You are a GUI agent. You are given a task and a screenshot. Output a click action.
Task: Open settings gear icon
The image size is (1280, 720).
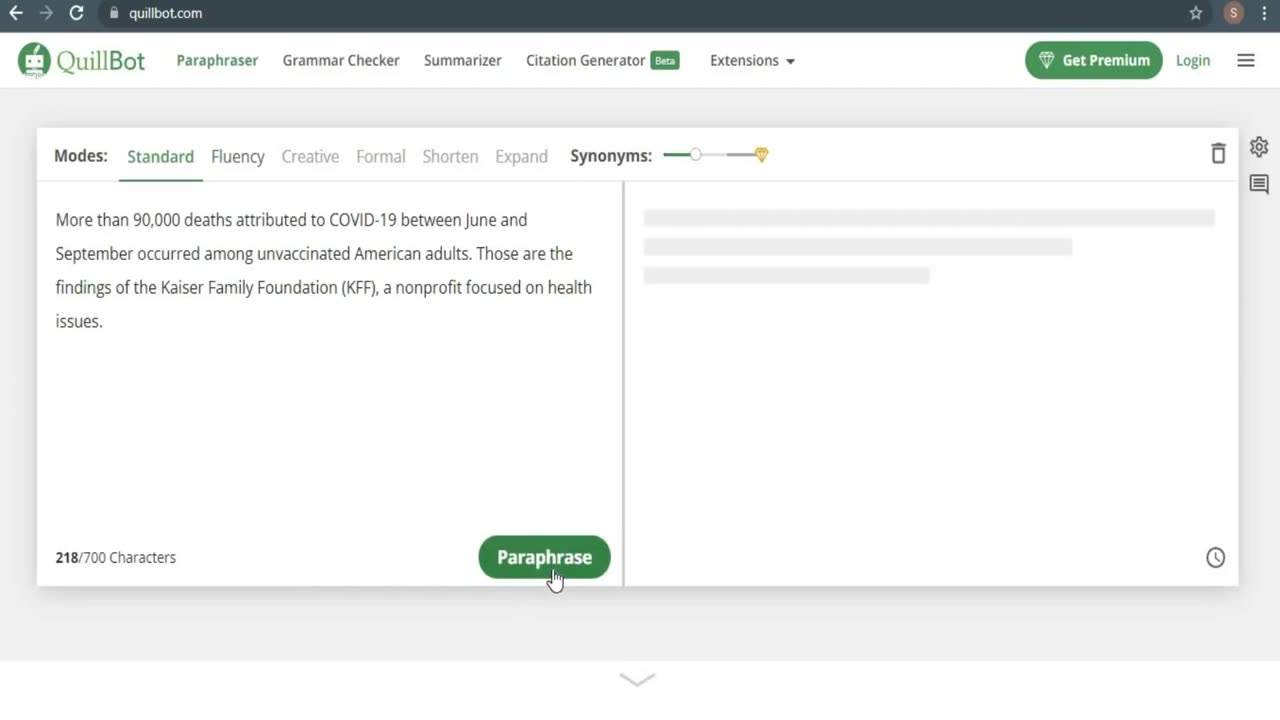pos(1259,147)
